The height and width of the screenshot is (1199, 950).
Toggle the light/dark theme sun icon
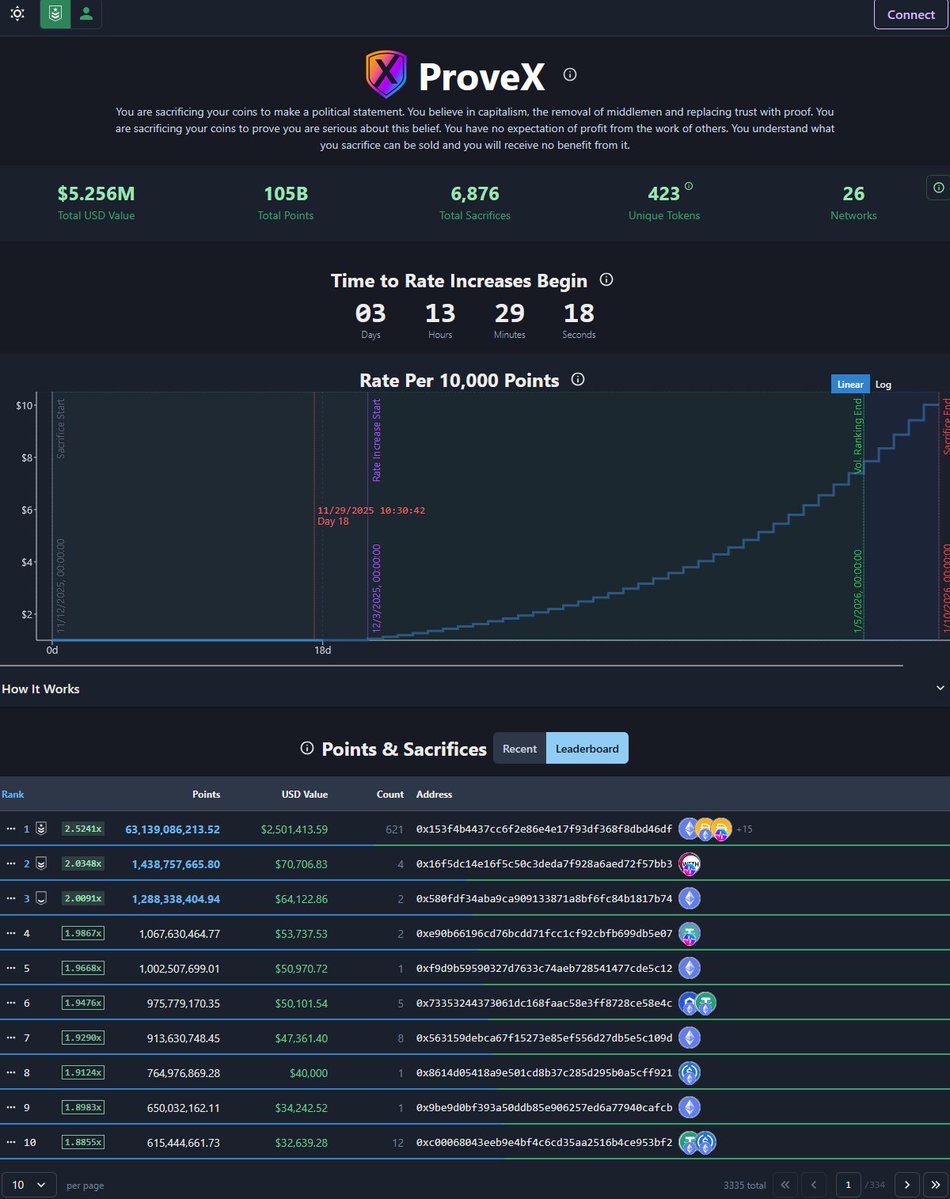click(17, 14)
